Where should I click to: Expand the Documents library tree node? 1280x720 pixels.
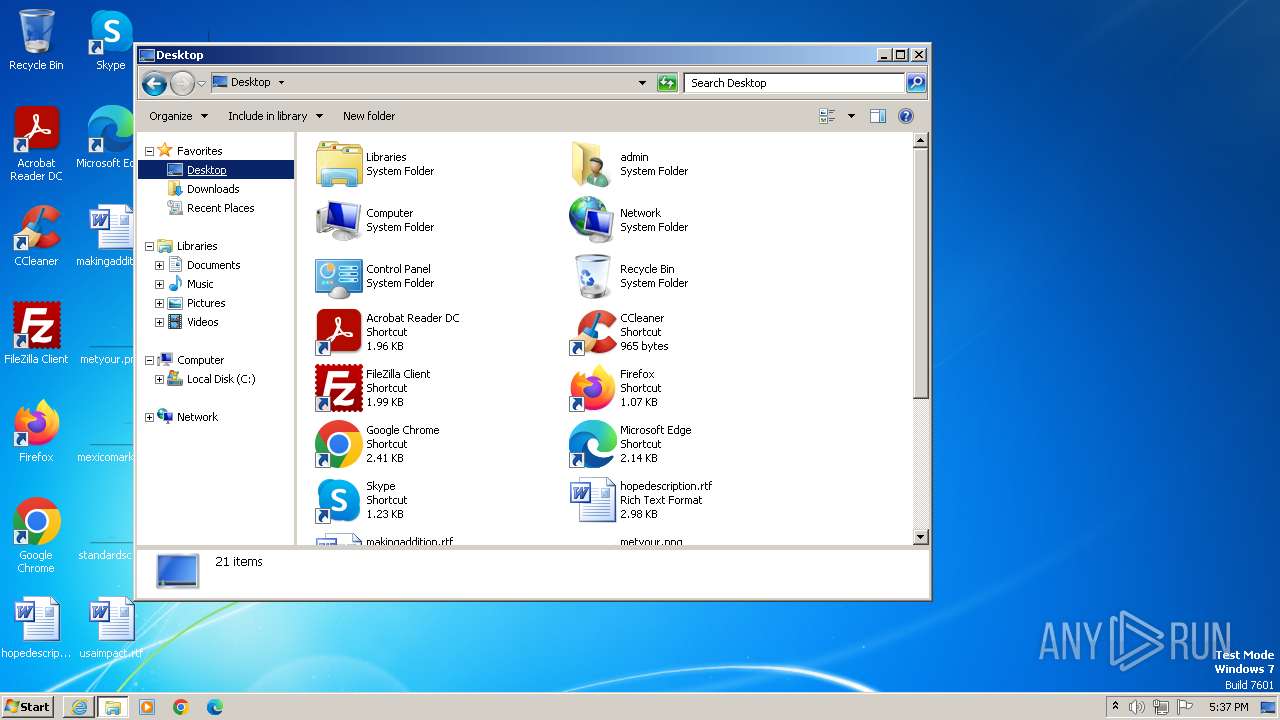point(159,265)
